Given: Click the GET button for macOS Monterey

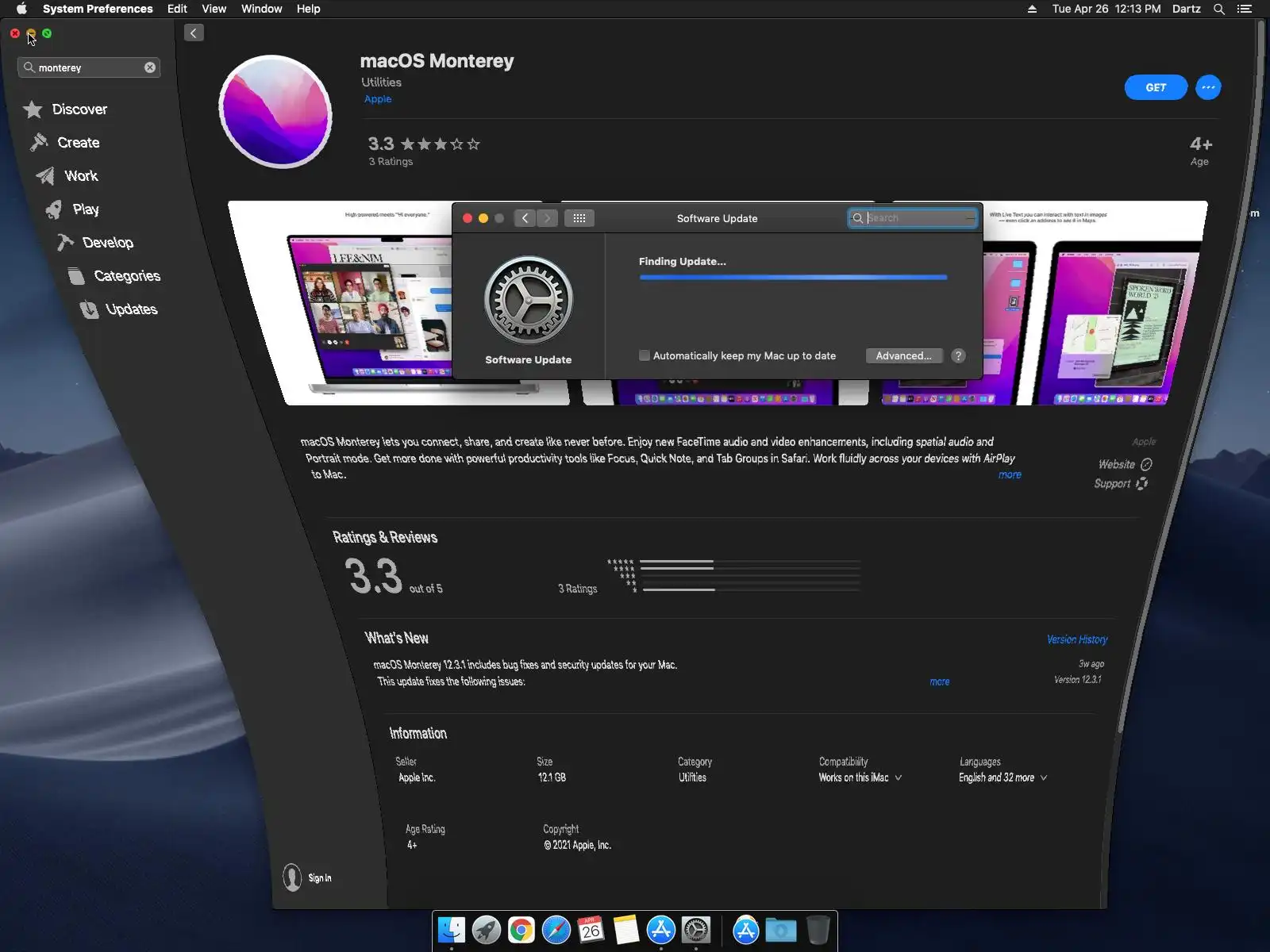Looking at the screenshot, I should click(1156, 87).
